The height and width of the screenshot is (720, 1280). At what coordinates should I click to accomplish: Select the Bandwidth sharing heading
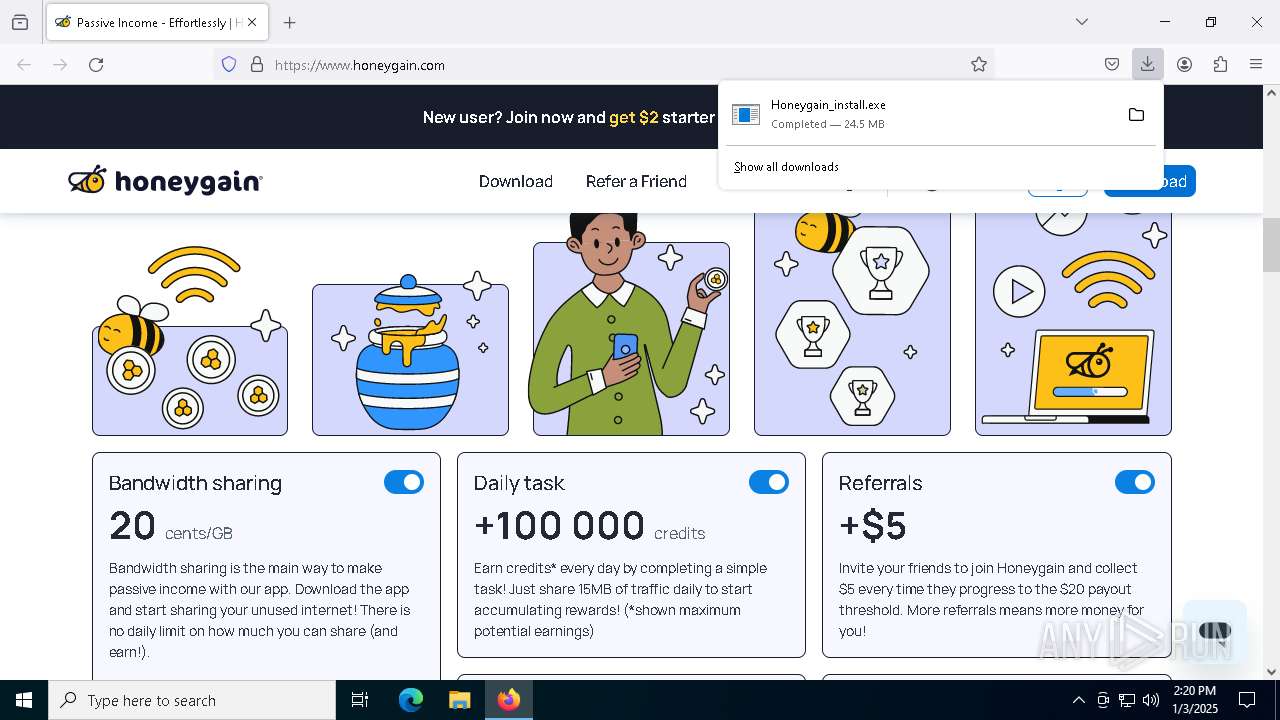[x=195, y=483]
